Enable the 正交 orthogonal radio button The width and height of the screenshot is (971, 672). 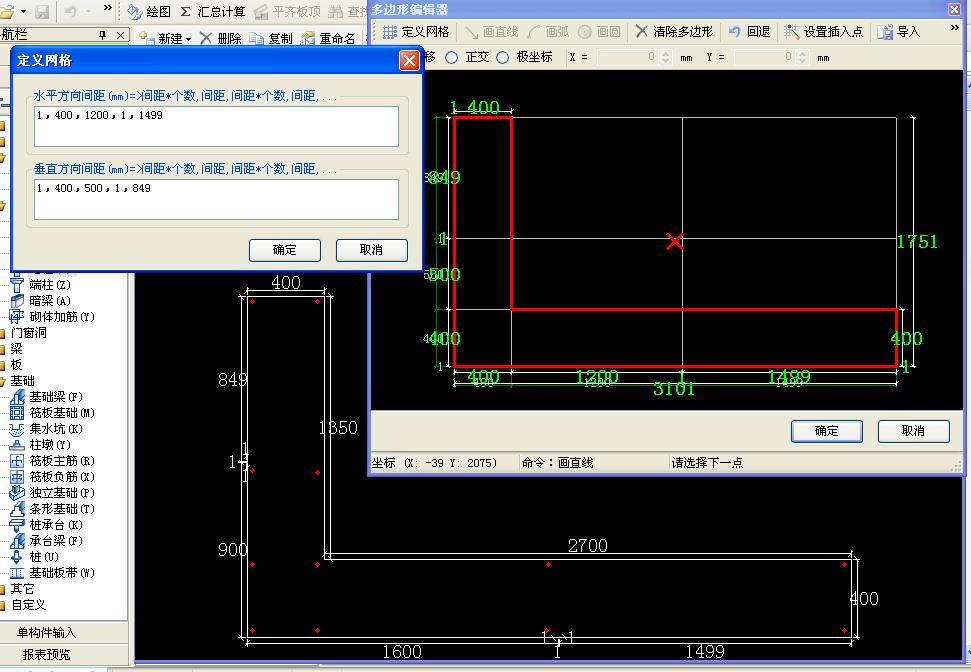[452, 58]
